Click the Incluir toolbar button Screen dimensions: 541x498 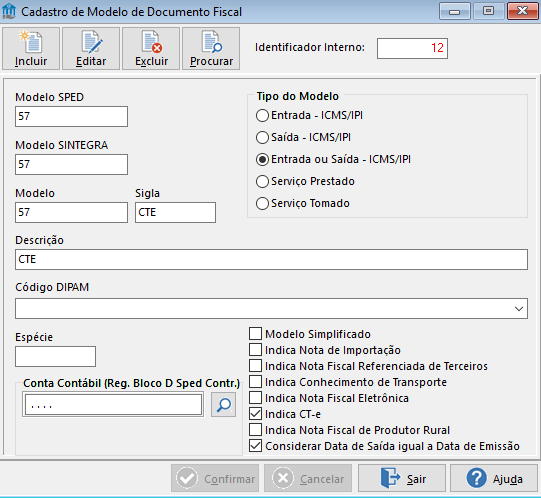pyautogui.click(x=31, y=49)
